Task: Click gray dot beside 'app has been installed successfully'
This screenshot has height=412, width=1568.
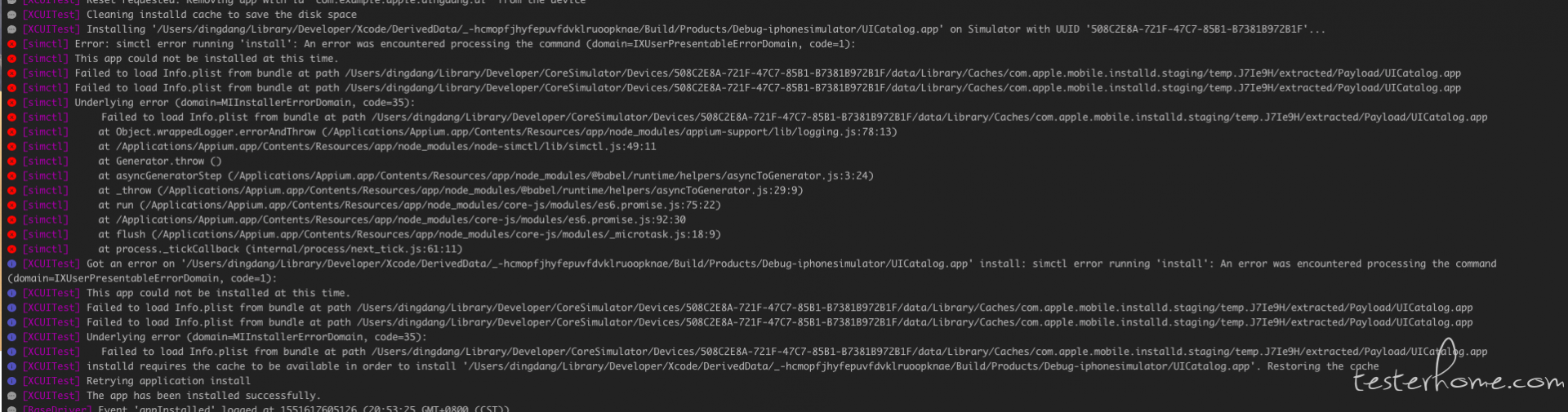Action: [11, 396]
